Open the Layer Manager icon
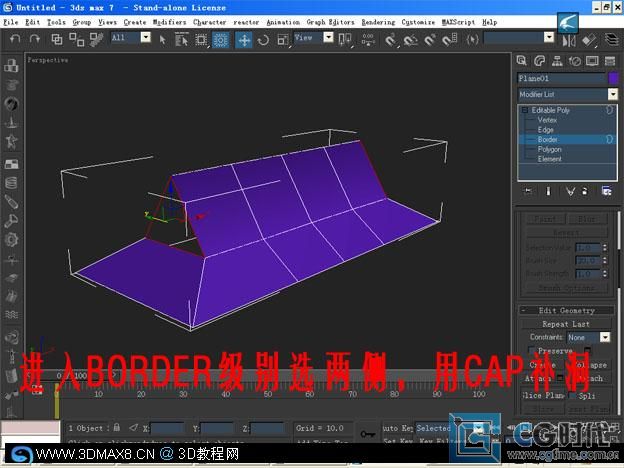 point(611,39)
